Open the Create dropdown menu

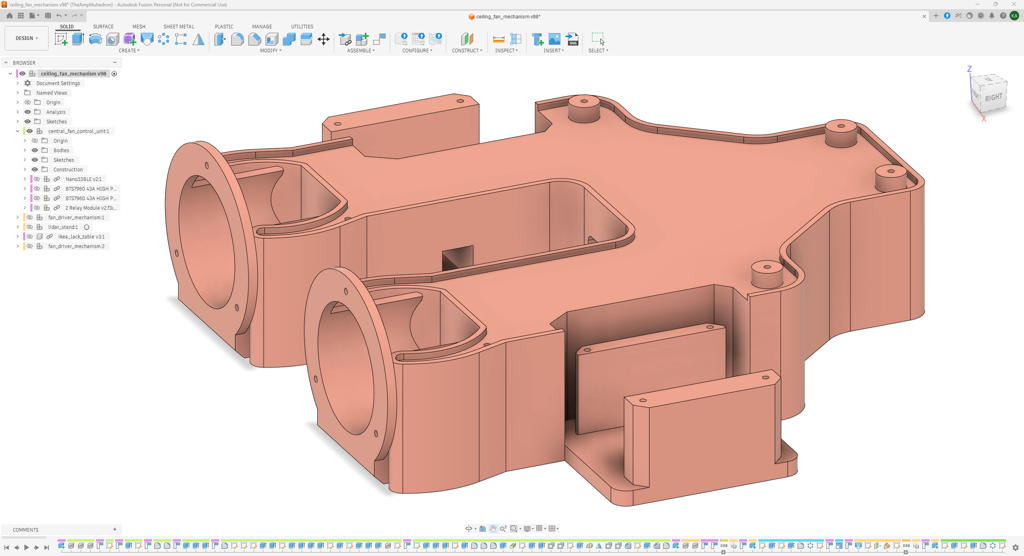(129, 50)
